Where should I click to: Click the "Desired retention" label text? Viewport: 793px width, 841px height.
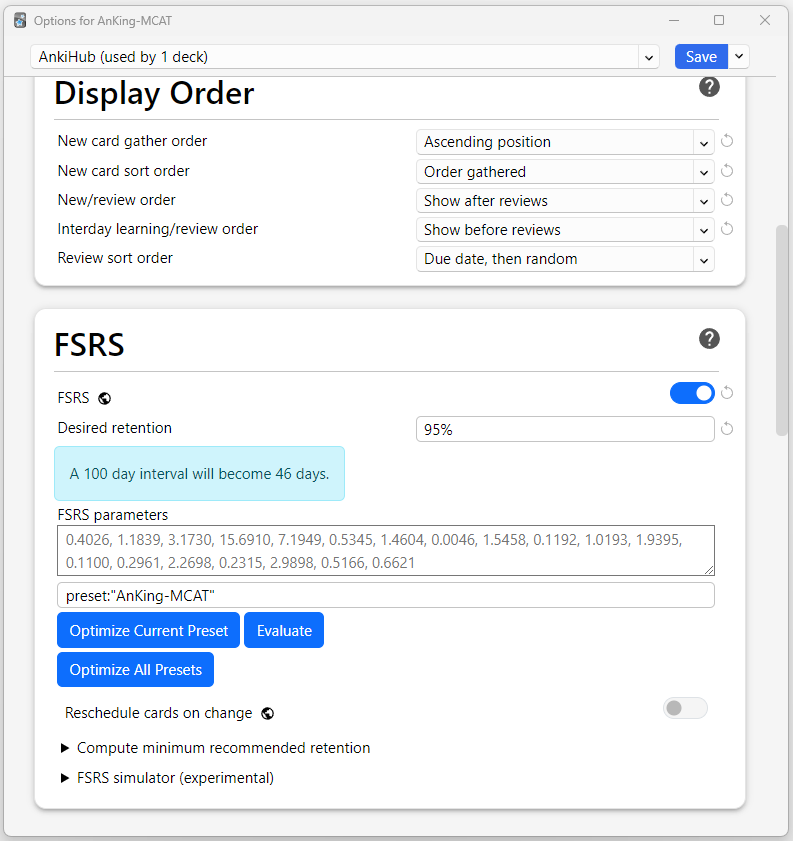115,428
